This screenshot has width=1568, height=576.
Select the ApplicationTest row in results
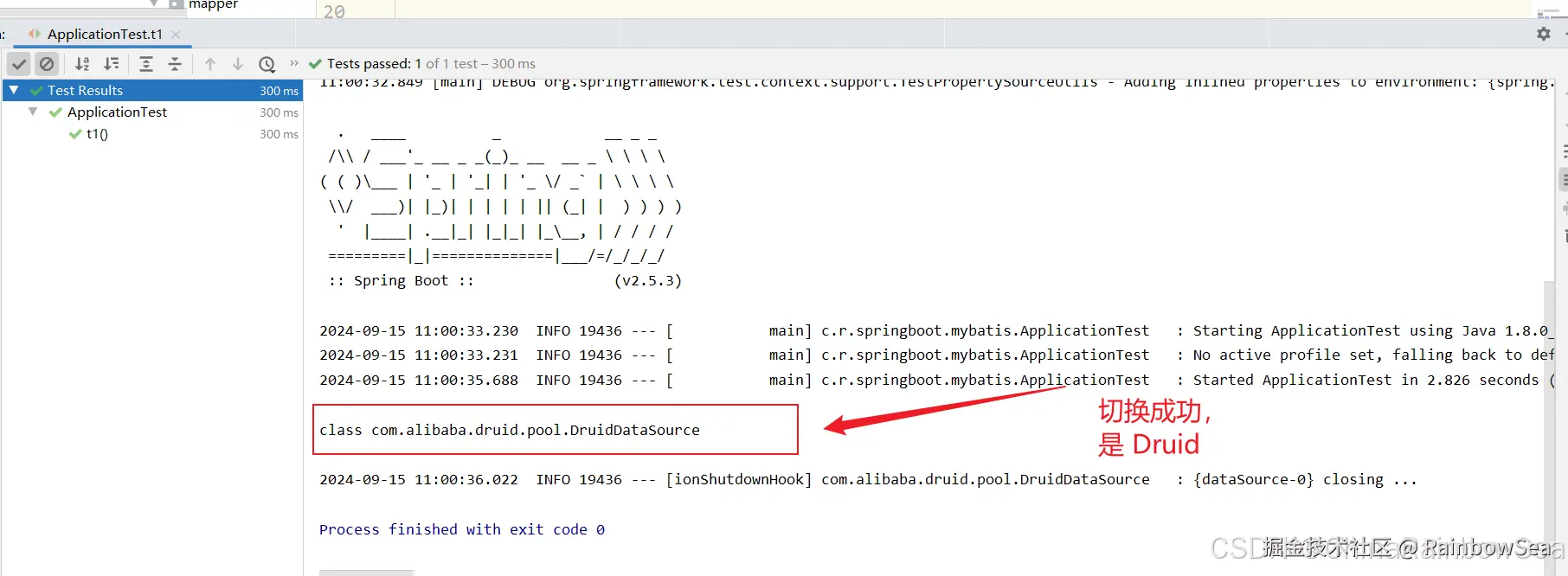(x=153, y=112)
